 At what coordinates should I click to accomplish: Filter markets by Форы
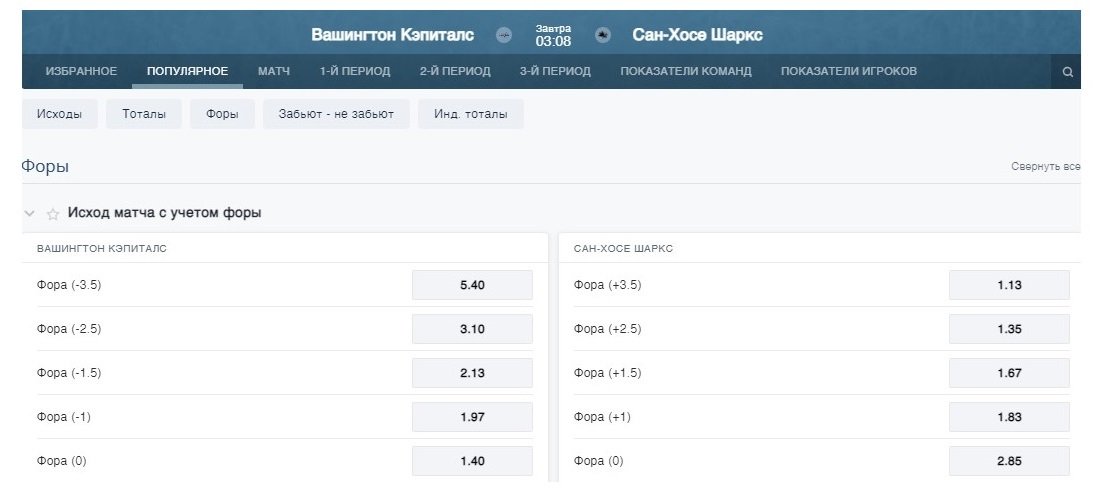tap(222, 114)
